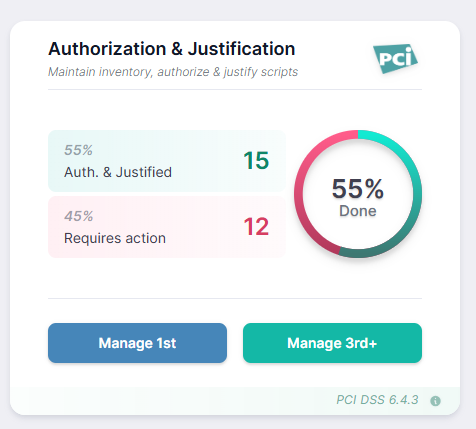
Task: Select the Requires action stat card
Action: click(167, 227)
